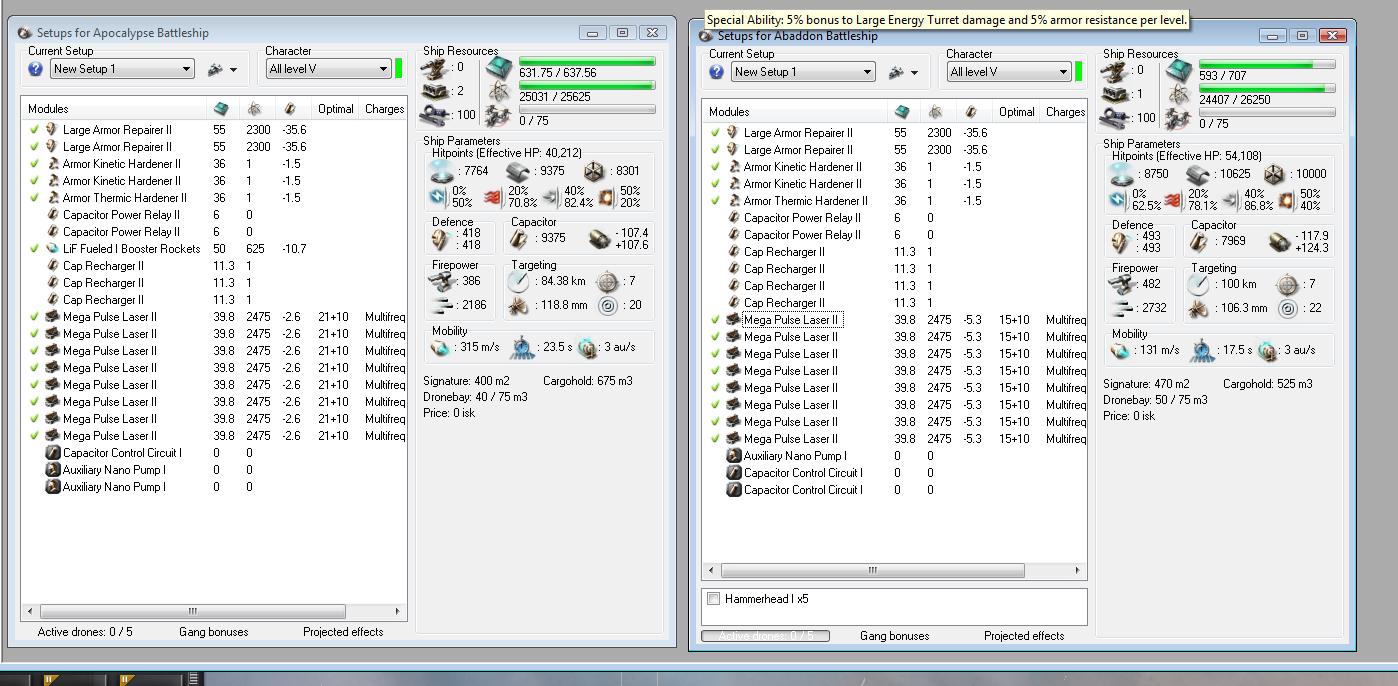This screenshot has width=1398, height=686.
Task: Open the ship icon menu beside Apocalypse setup dropdown
Action: pyautogui.click(x=222, y=69)
